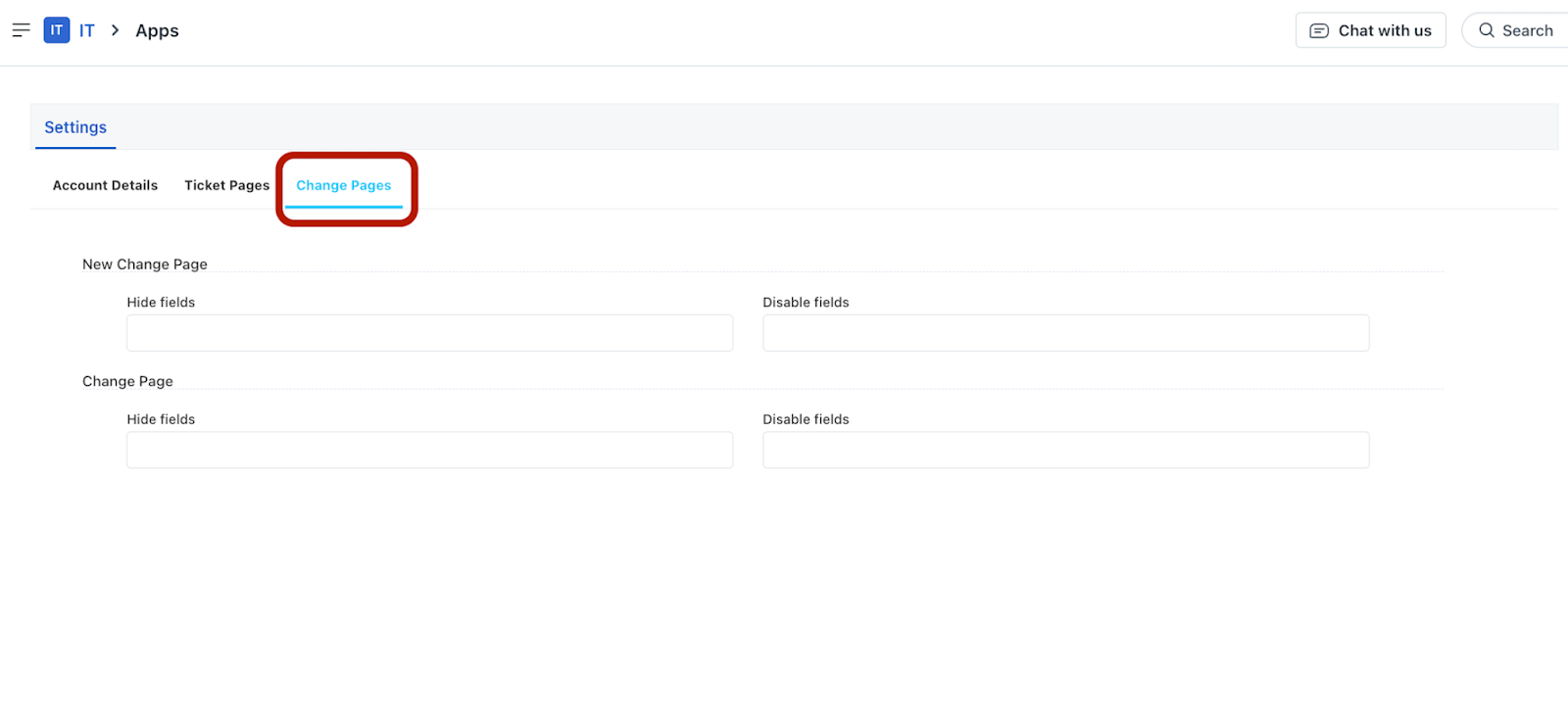Click the breadcrumb chevron after IT
This screenshot has width=1568, height=717.
pos(115,30)
